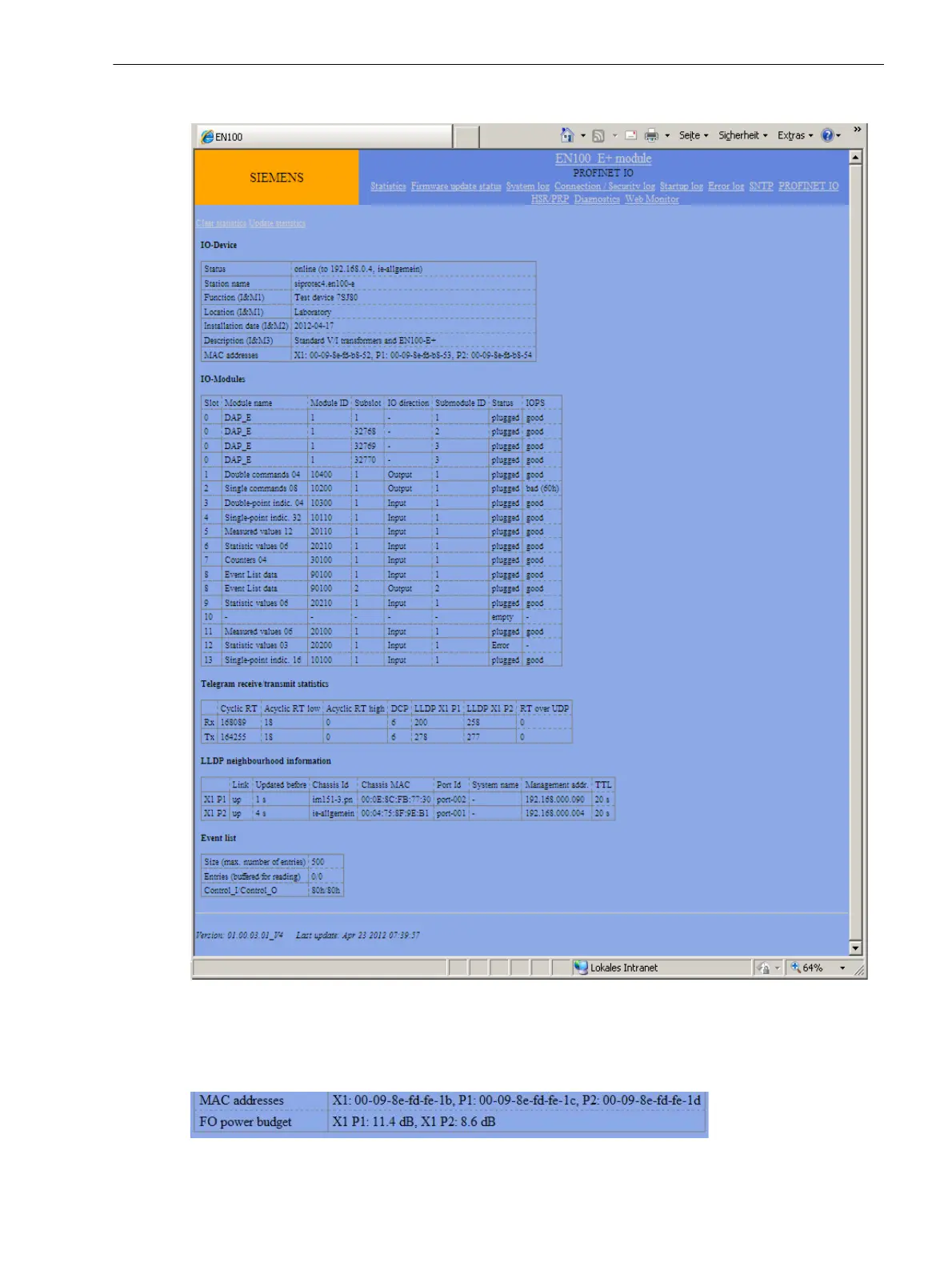Expand toolbar overflow chevron
This screenshot has width=952, height=1271.
pos(858,130)
